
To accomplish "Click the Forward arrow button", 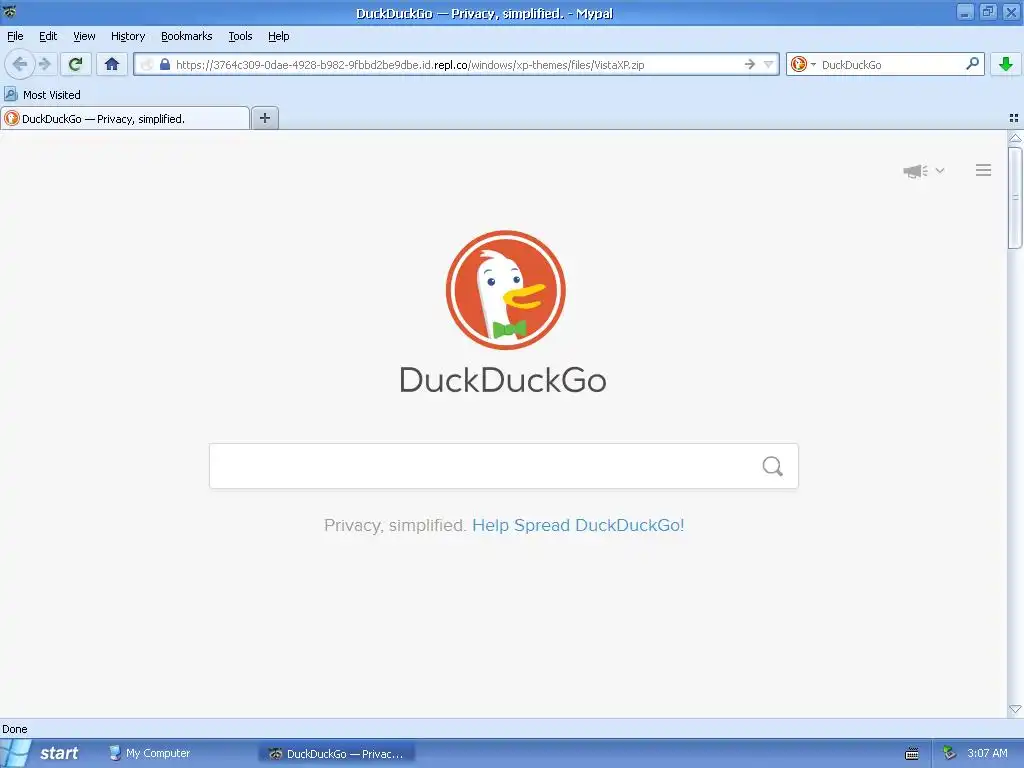I will [x=45, y=64].
